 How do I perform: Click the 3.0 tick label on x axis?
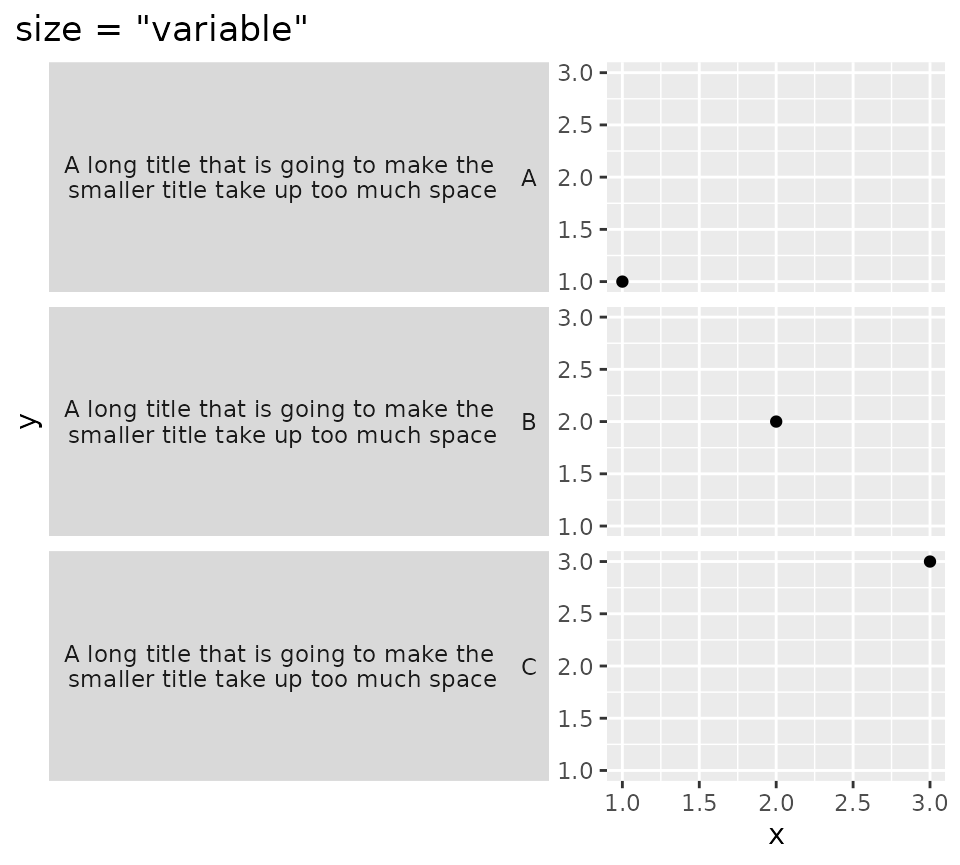click(x=930, y=802)
